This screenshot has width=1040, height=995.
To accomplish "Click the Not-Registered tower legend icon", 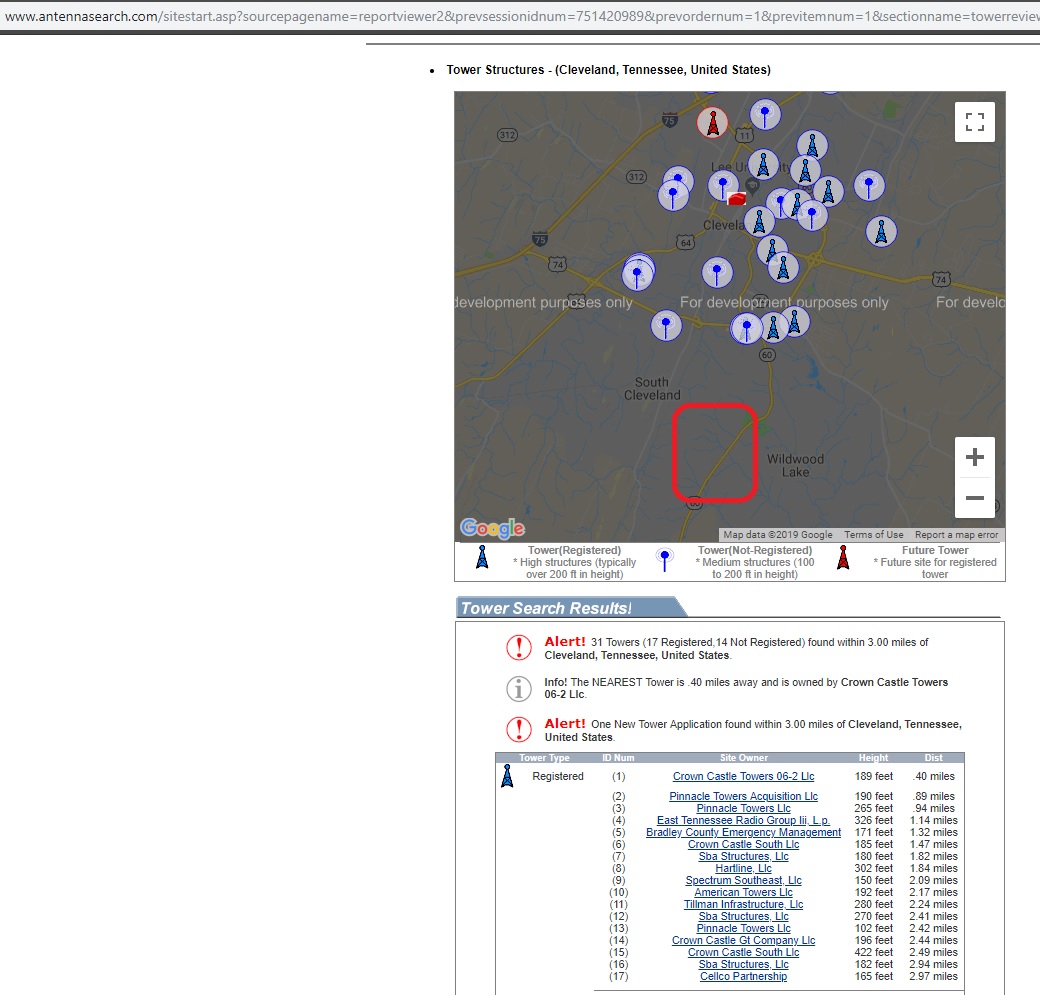I will click(665, 559).
